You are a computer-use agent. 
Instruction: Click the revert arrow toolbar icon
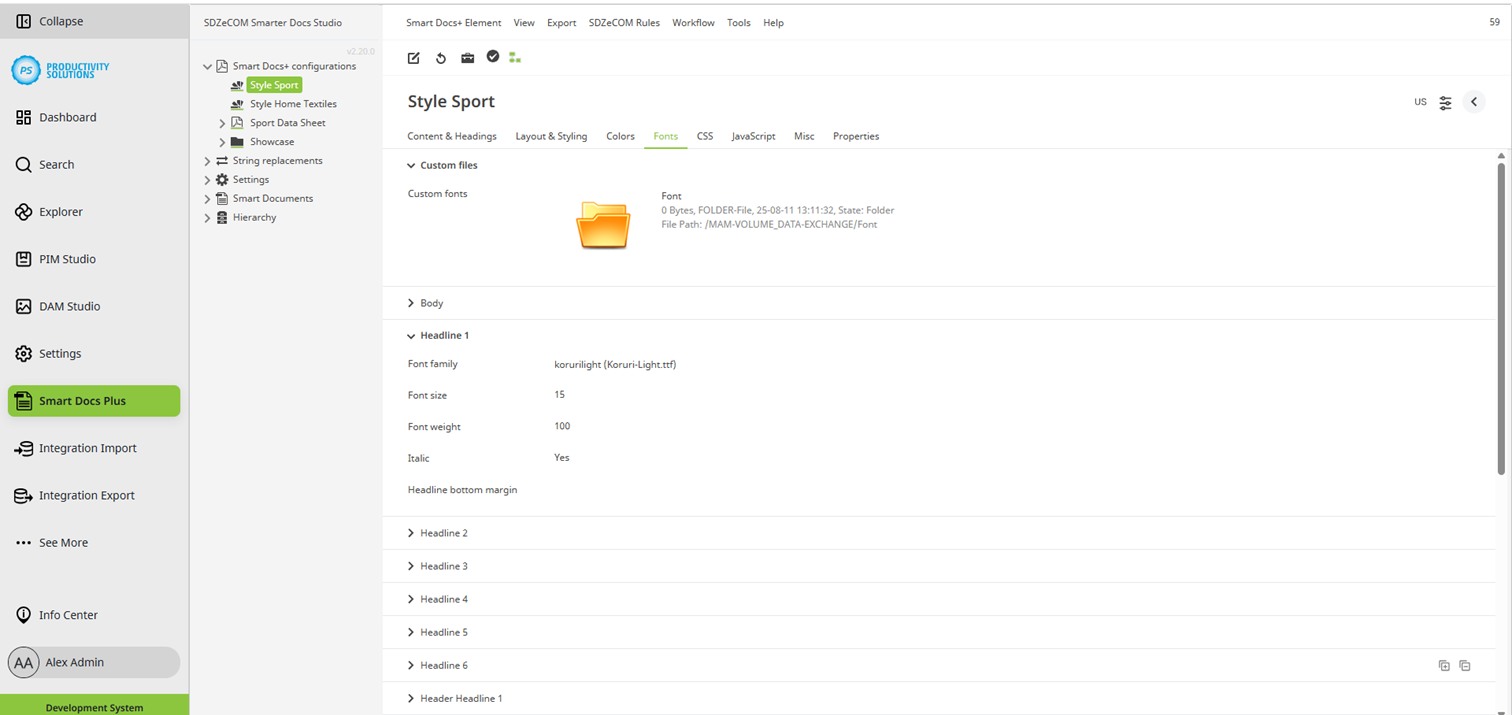(x=441, y=58)
